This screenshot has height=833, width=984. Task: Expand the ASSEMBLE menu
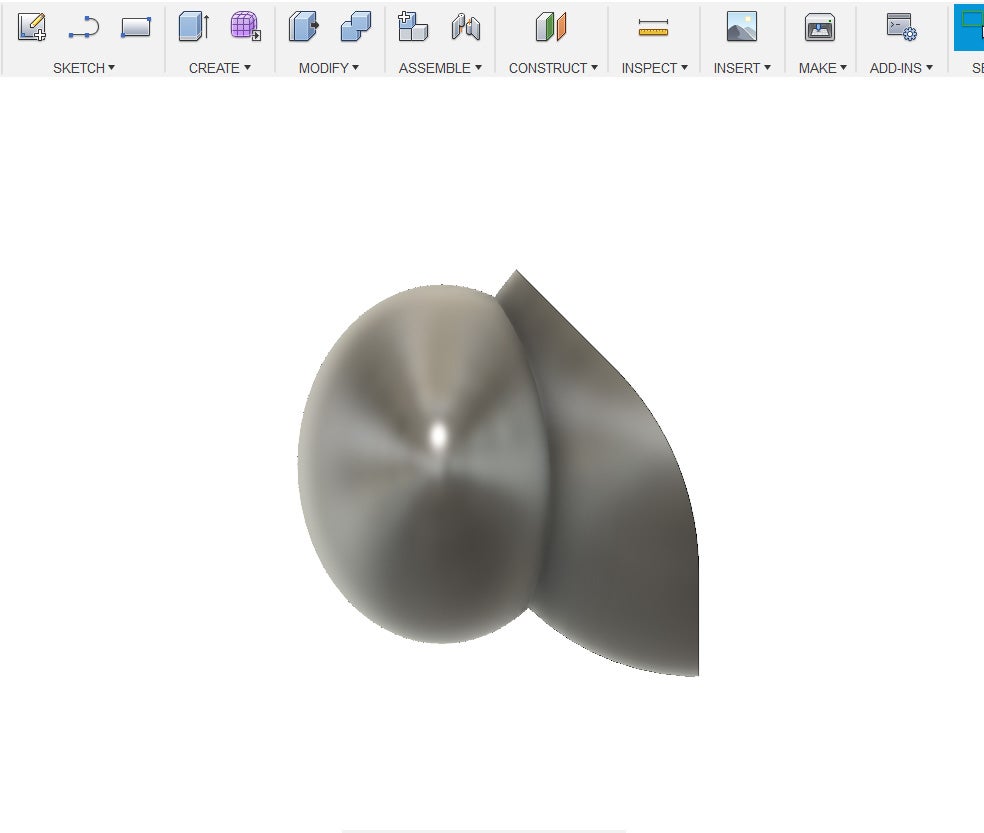point(440,68)
